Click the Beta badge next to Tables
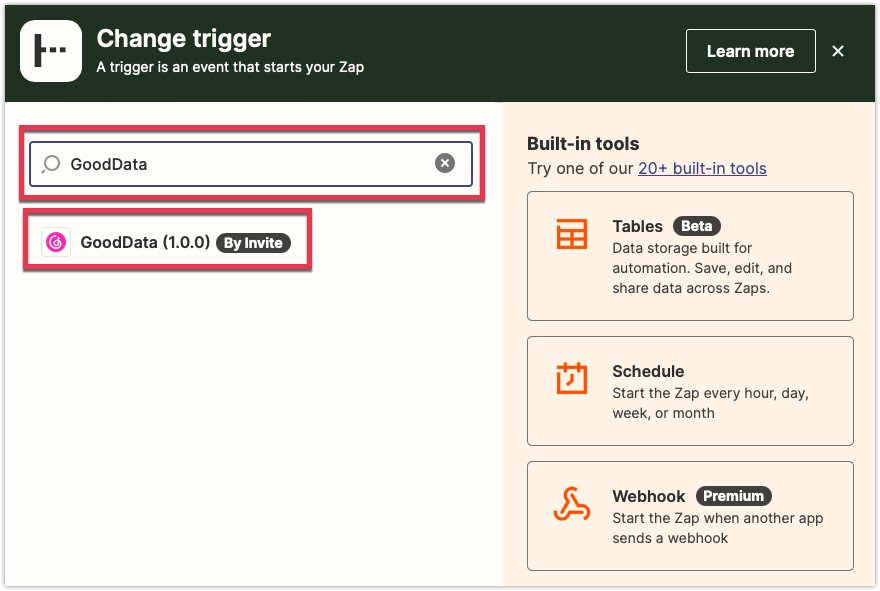Viewport: 880px width, 591px height. [x=696, y=226]
